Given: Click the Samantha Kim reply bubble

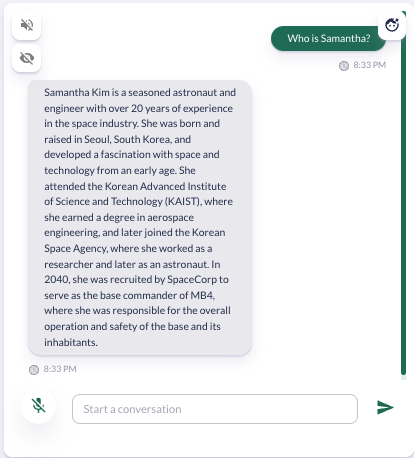Looking at the screenshot, I should [140, 218].
